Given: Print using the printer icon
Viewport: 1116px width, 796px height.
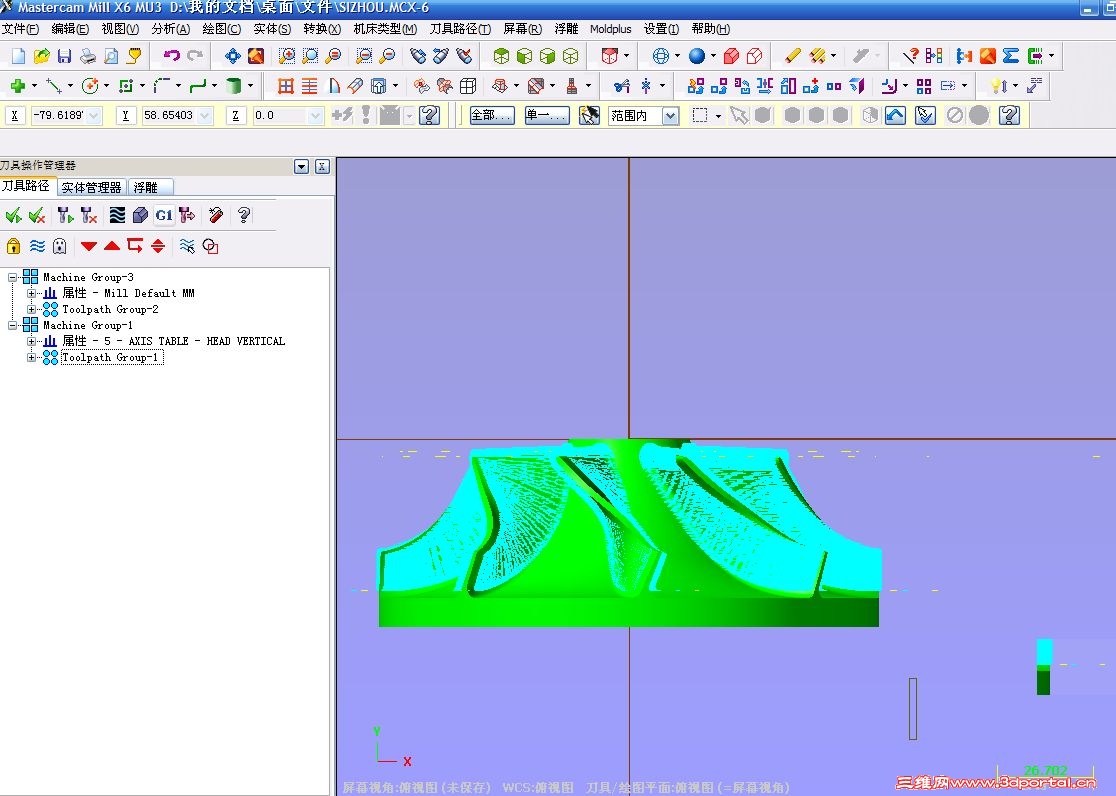Looking at the screenshot, I should click(x=88, y=56).
